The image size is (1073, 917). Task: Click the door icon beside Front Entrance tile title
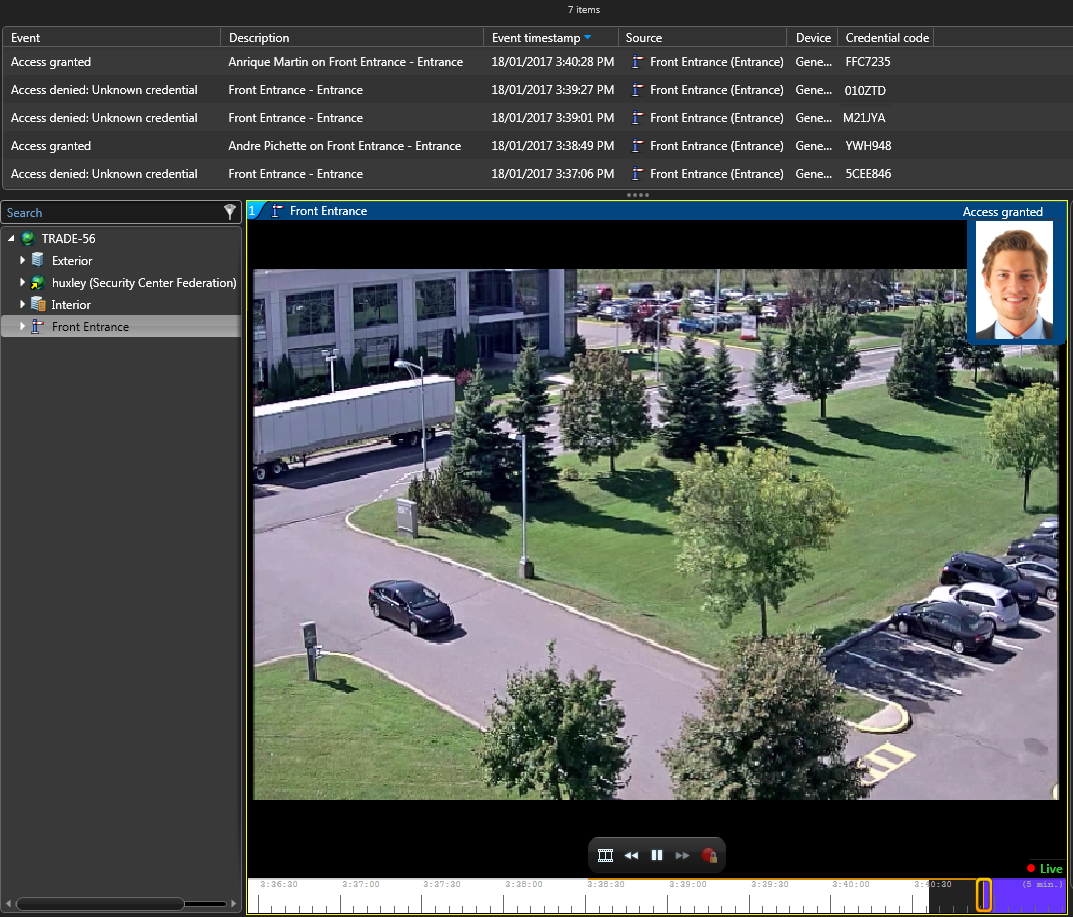coord(275,210)
